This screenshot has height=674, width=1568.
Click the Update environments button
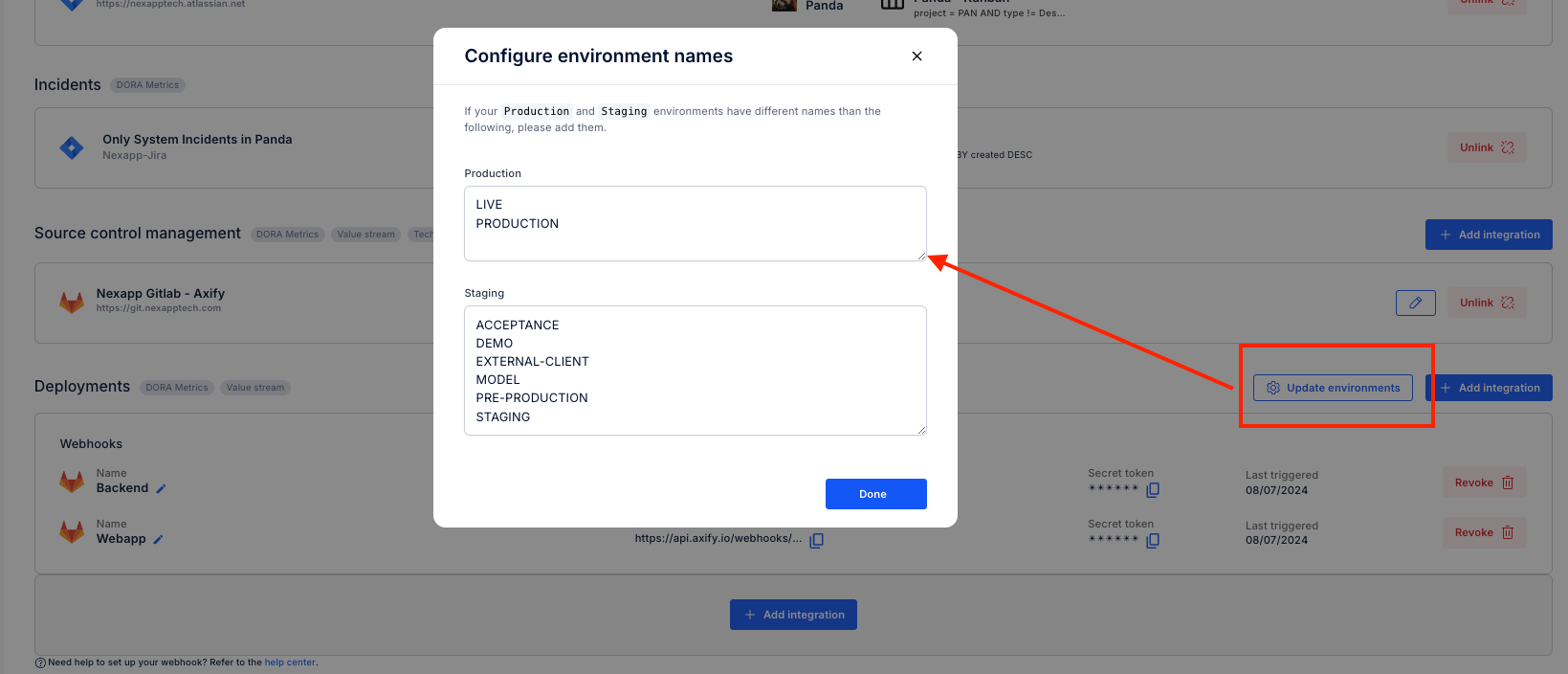[x=1333, y=388]
